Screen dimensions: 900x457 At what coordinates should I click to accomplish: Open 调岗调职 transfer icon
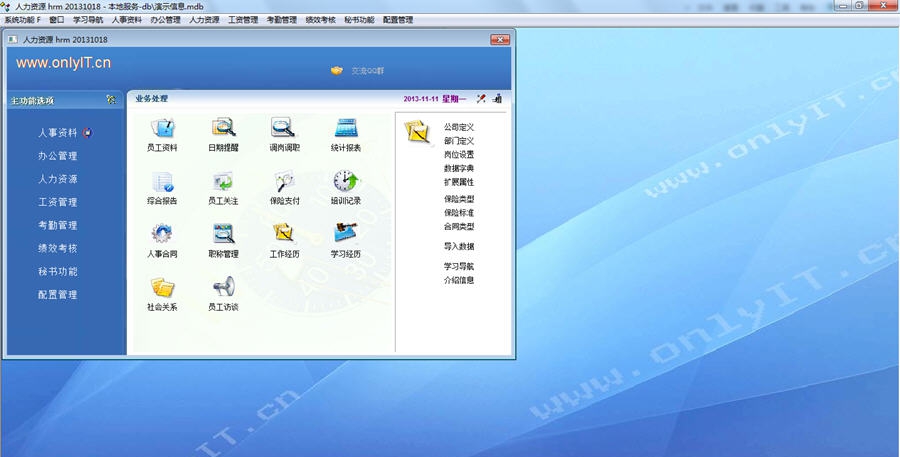[284, 128]
